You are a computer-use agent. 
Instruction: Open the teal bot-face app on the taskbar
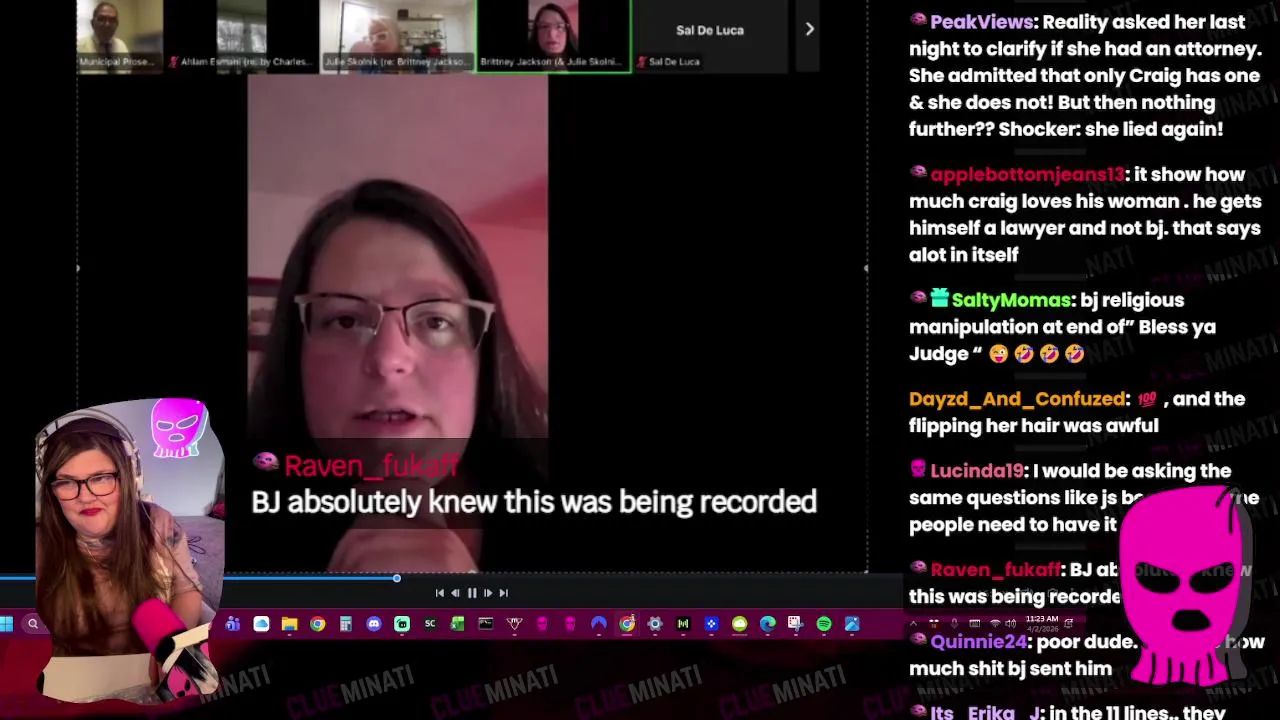pos(402,624)
